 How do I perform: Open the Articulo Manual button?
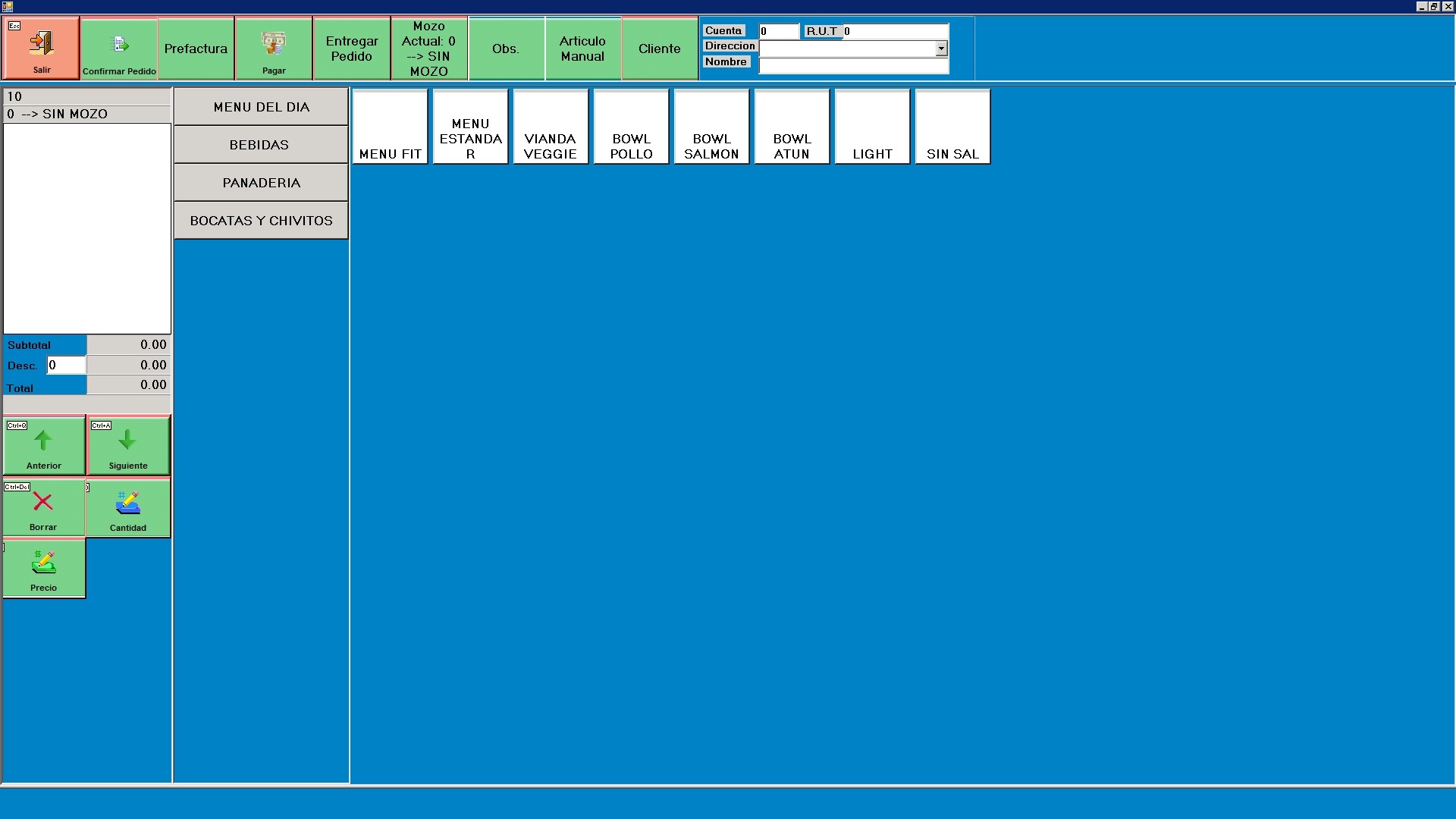pos(582,49)
